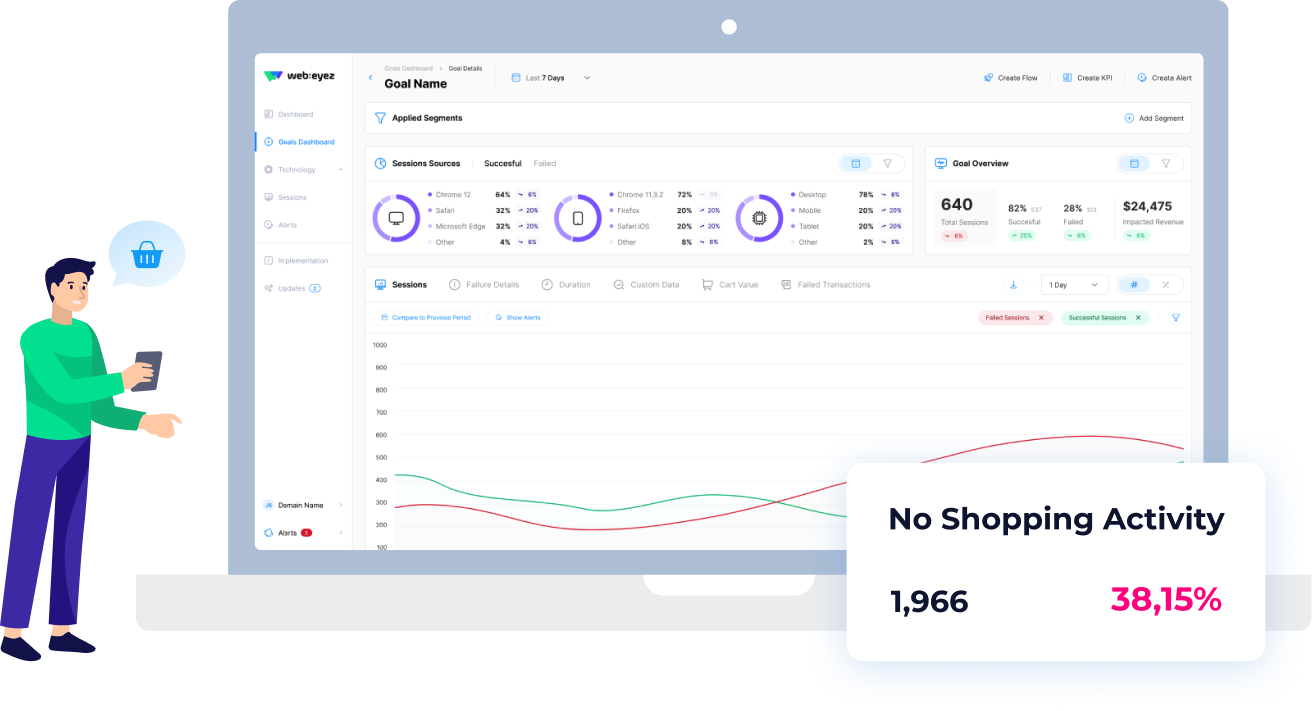Toggle Compare to Previous Period
1312x711 pixels.
coord(425,317)
